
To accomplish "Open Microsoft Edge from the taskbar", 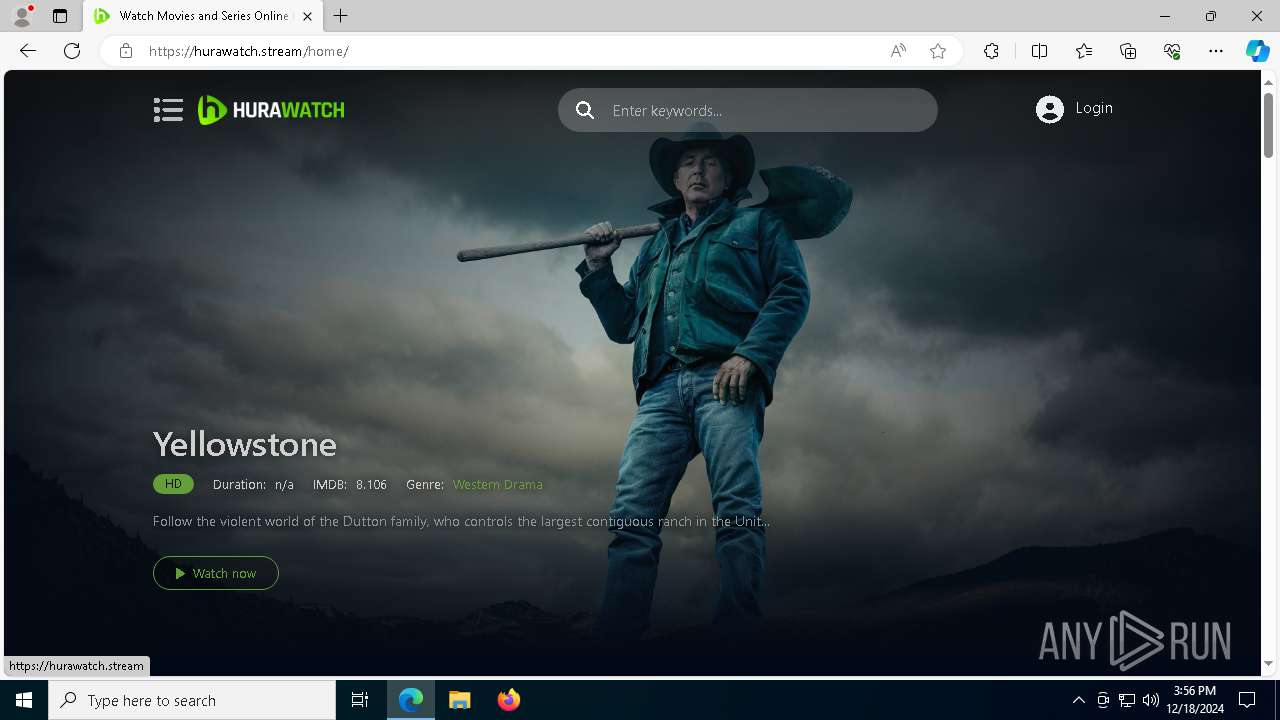I will tap(411, 700).
